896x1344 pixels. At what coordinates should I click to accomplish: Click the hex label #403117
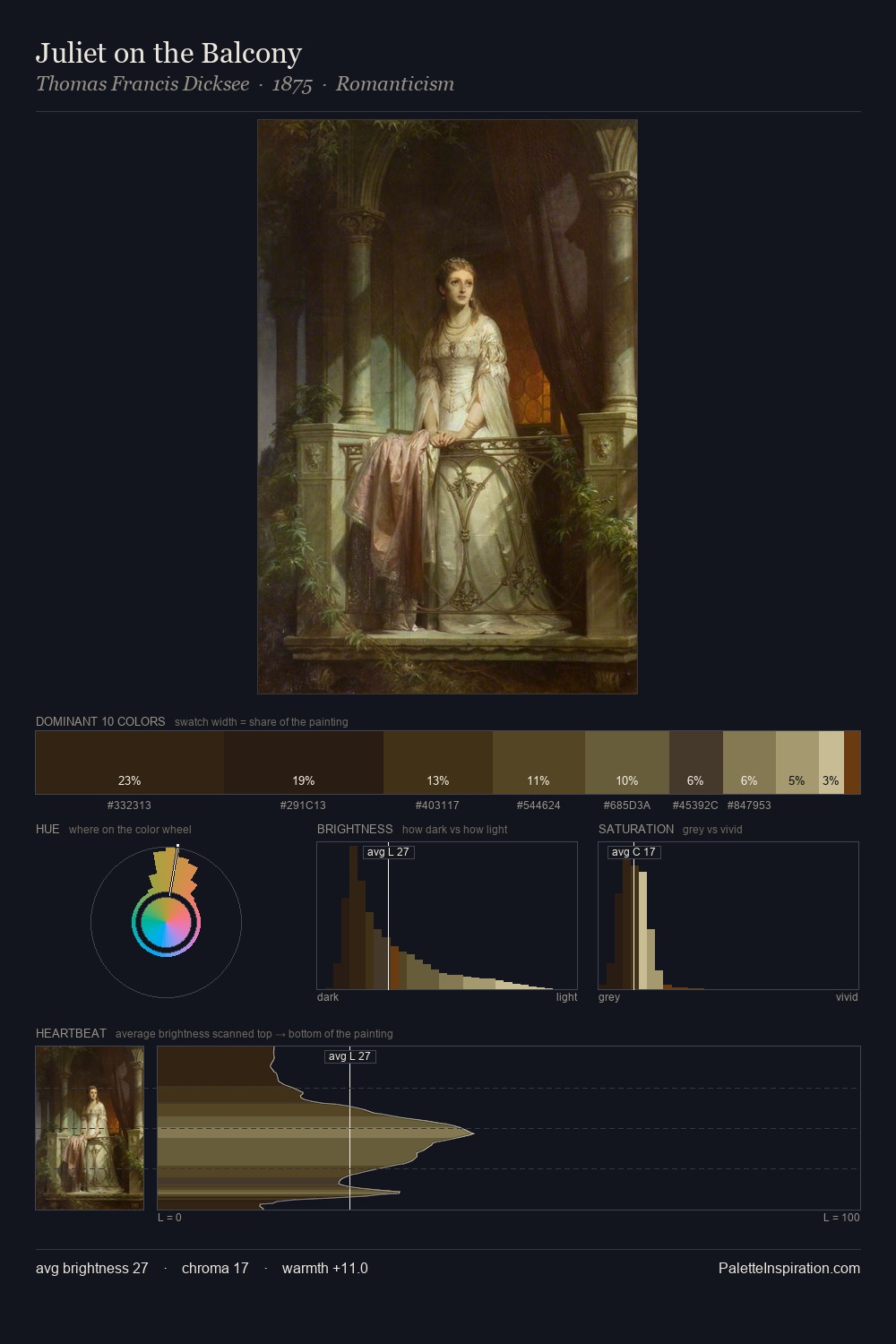click(x=437, y=806)
